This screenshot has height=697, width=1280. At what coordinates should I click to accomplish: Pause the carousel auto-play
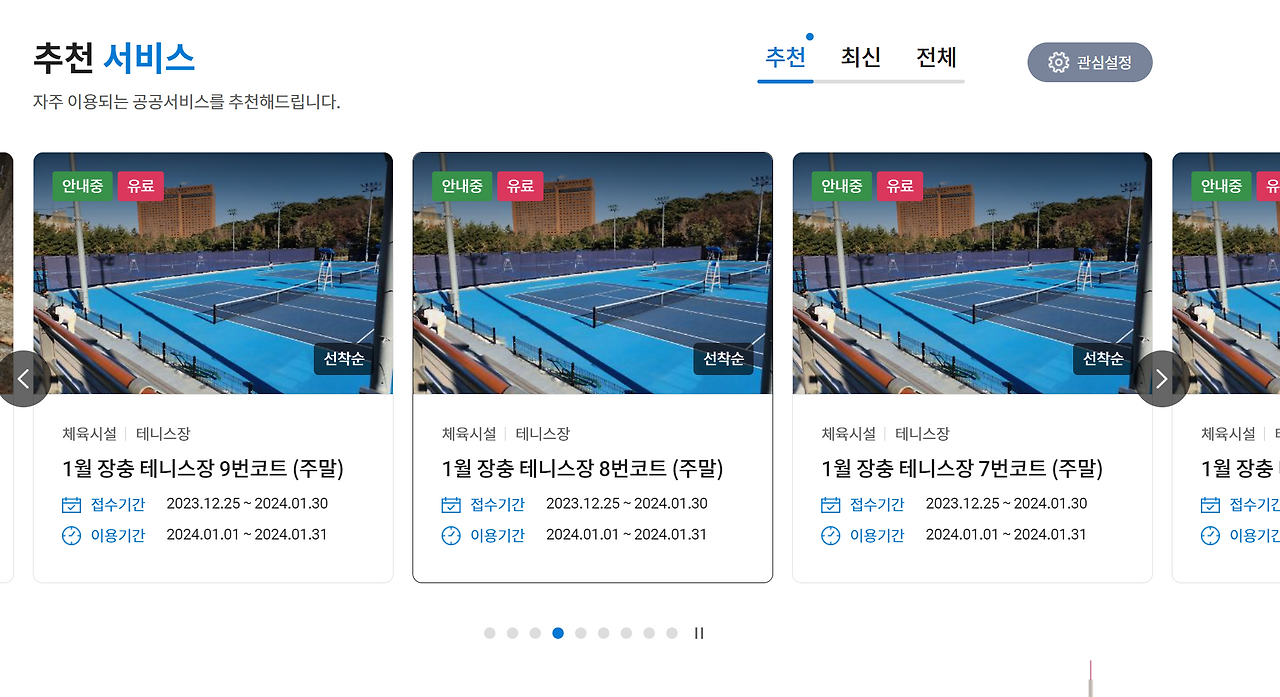pyautogui.click(x=698, y=633)
